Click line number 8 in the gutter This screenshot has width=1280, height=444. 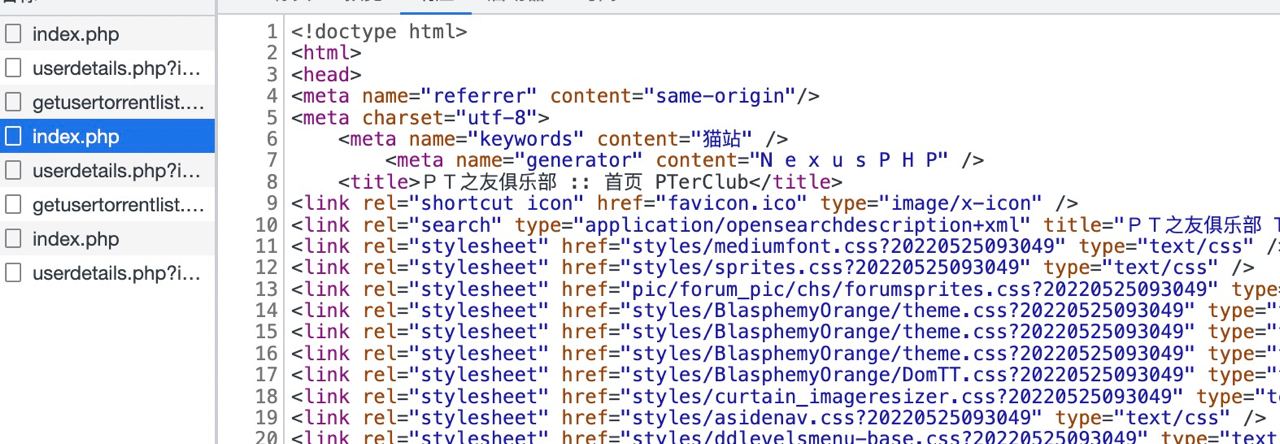click(x=272, y=182)
